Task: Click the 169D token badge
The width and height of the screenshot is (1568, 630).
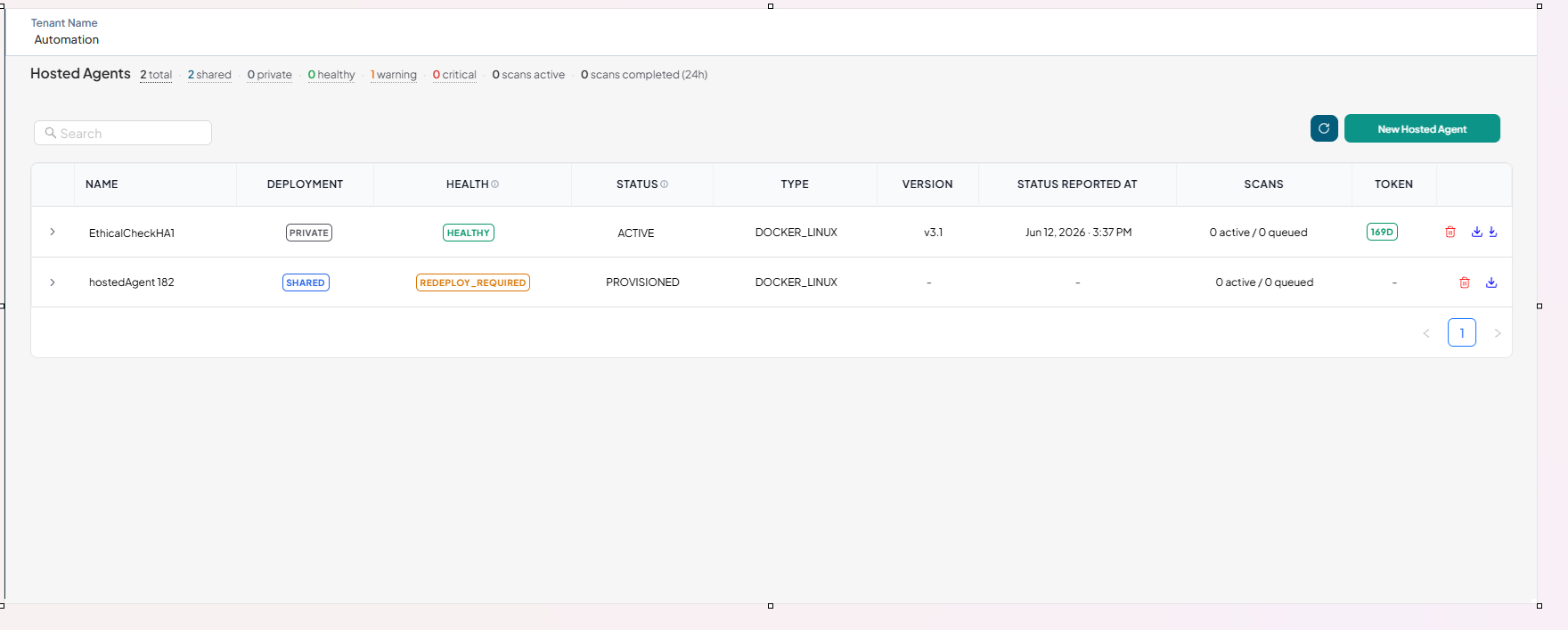Action: click(x=1382, y=232)
